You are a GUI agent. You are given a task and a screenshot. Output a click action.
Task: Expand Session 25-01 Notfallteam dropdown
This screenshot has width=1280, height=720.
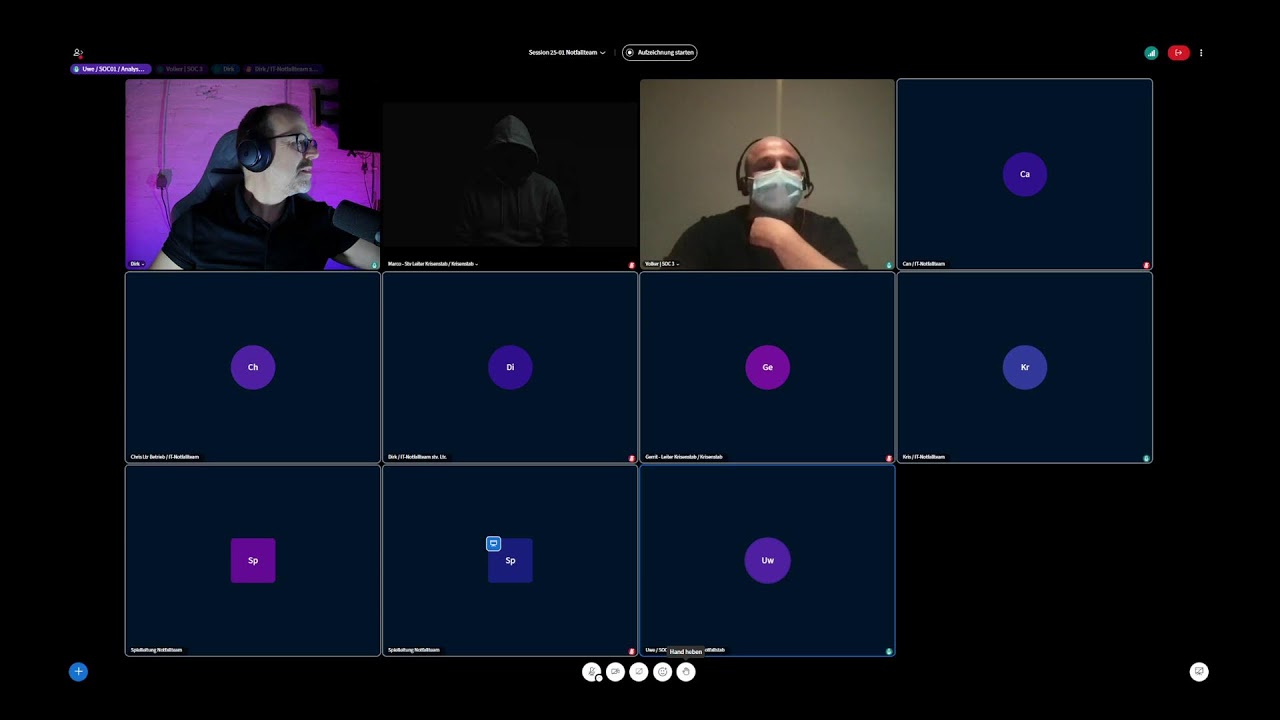pyautogui.click(x=567, y=53)
